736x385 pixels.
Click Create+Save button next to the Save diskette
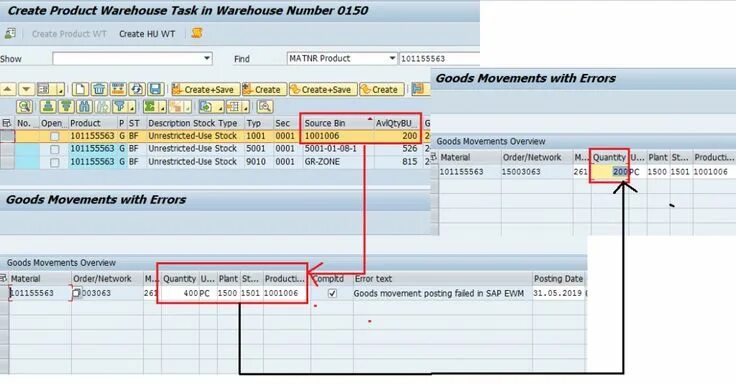tap(206, 89)
